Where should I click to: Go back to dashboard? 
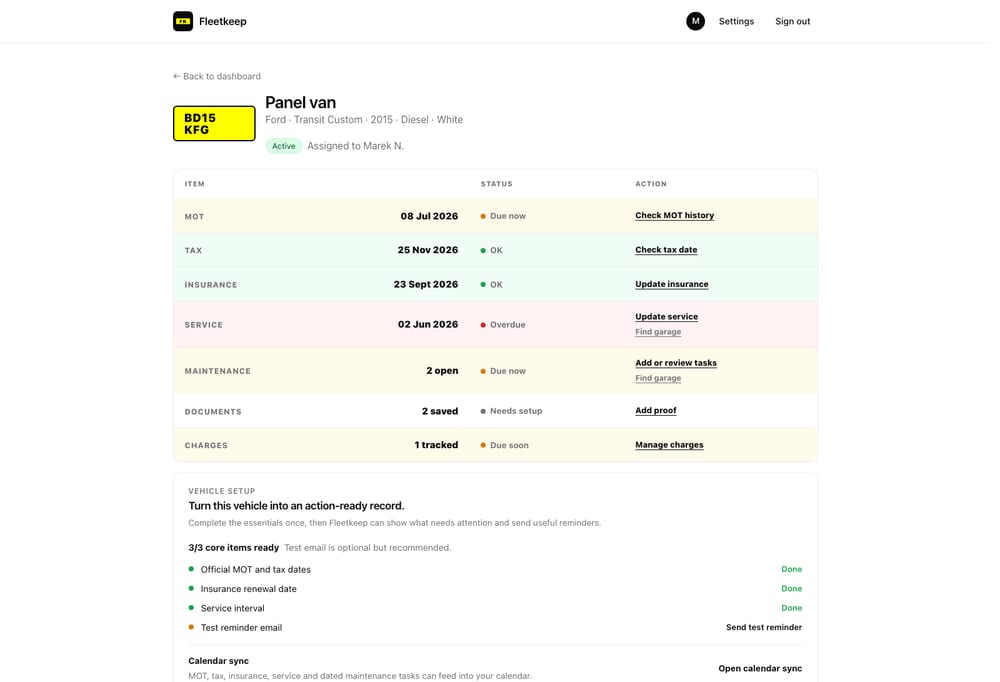click(217, 76)
